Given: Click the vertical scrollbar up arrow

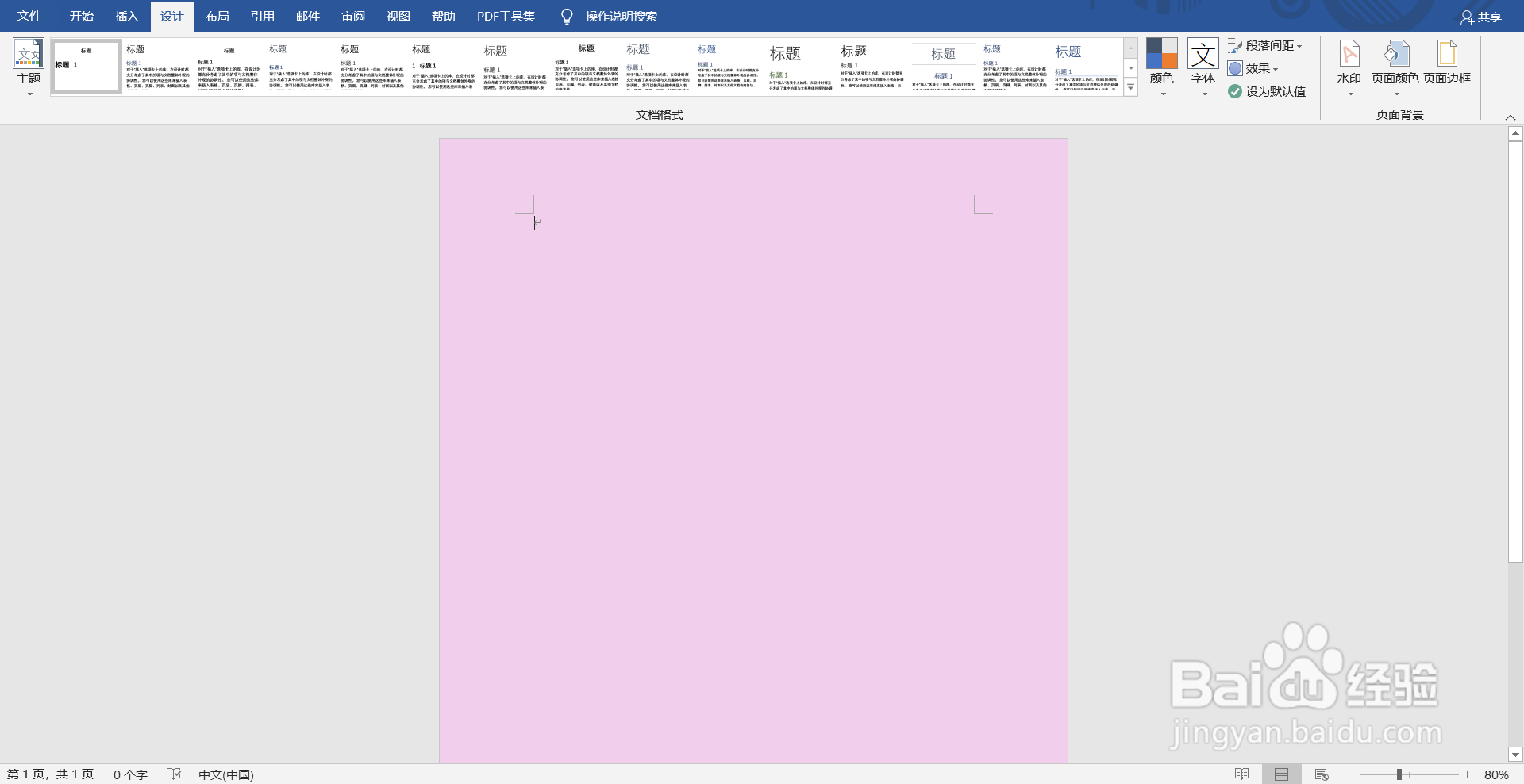Looking at the screenshot, I should (x=1516, y=133).
